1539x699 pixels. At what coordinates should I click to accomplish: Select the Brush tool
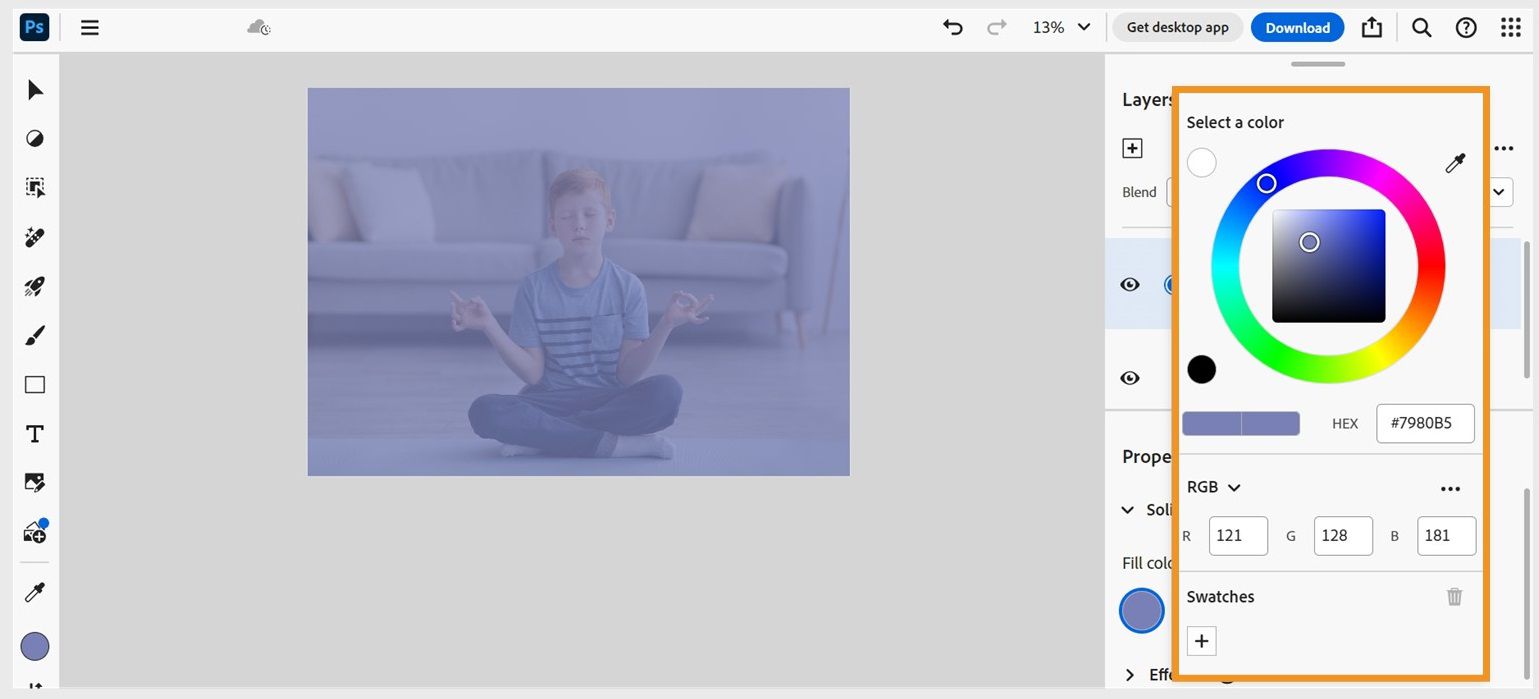coord(33,335)
